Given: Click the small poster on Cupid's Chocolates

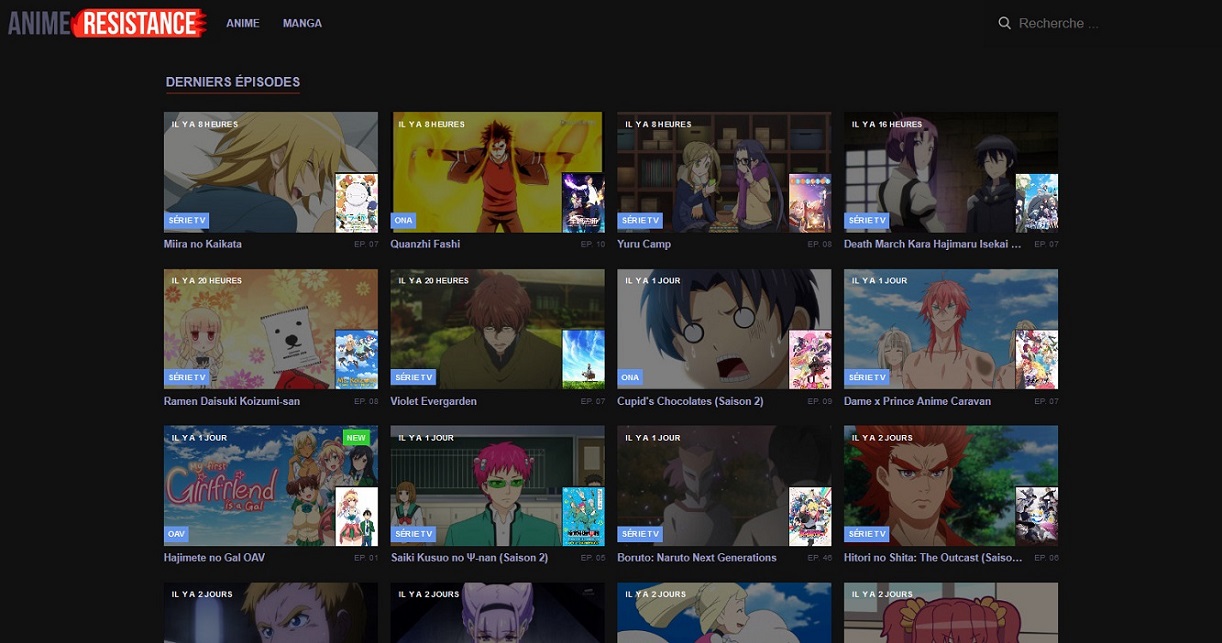Looking at the screenshot, I should pos(810,360).
